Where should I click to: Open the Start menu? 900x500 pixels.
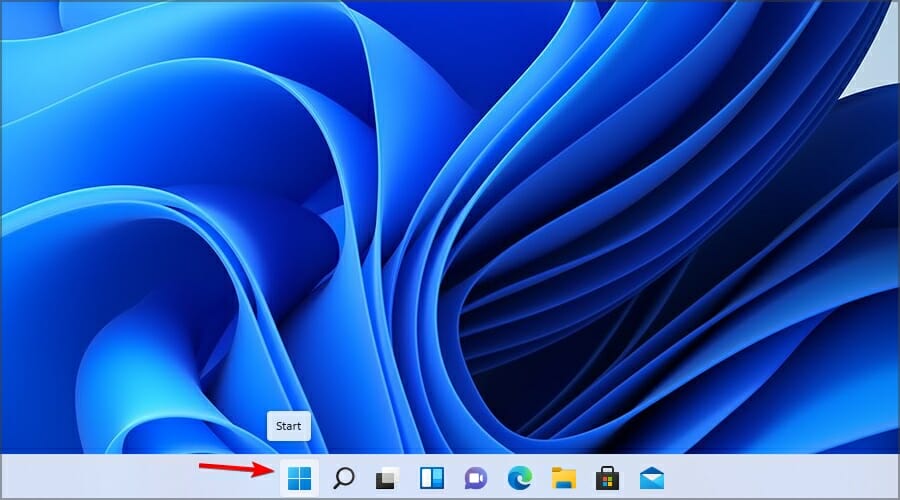(299, 478)
